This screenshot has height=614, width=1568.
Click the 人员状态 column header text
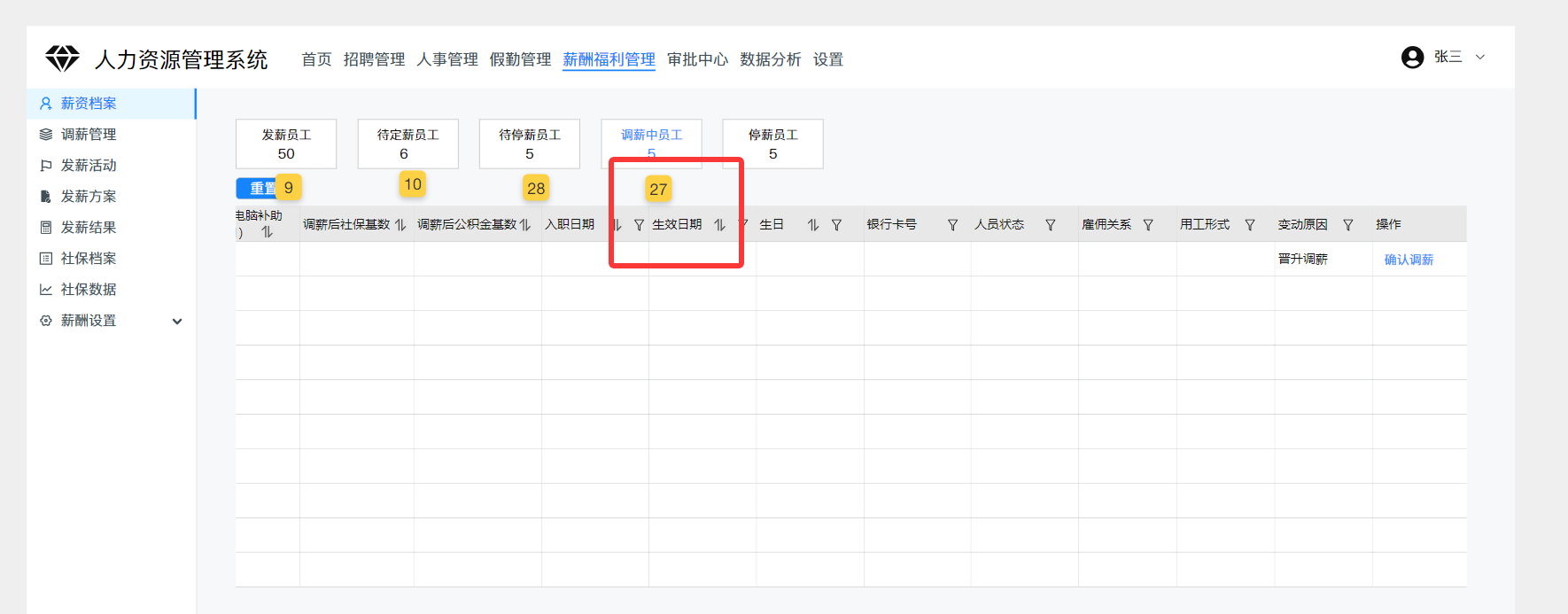click(999, 224)
